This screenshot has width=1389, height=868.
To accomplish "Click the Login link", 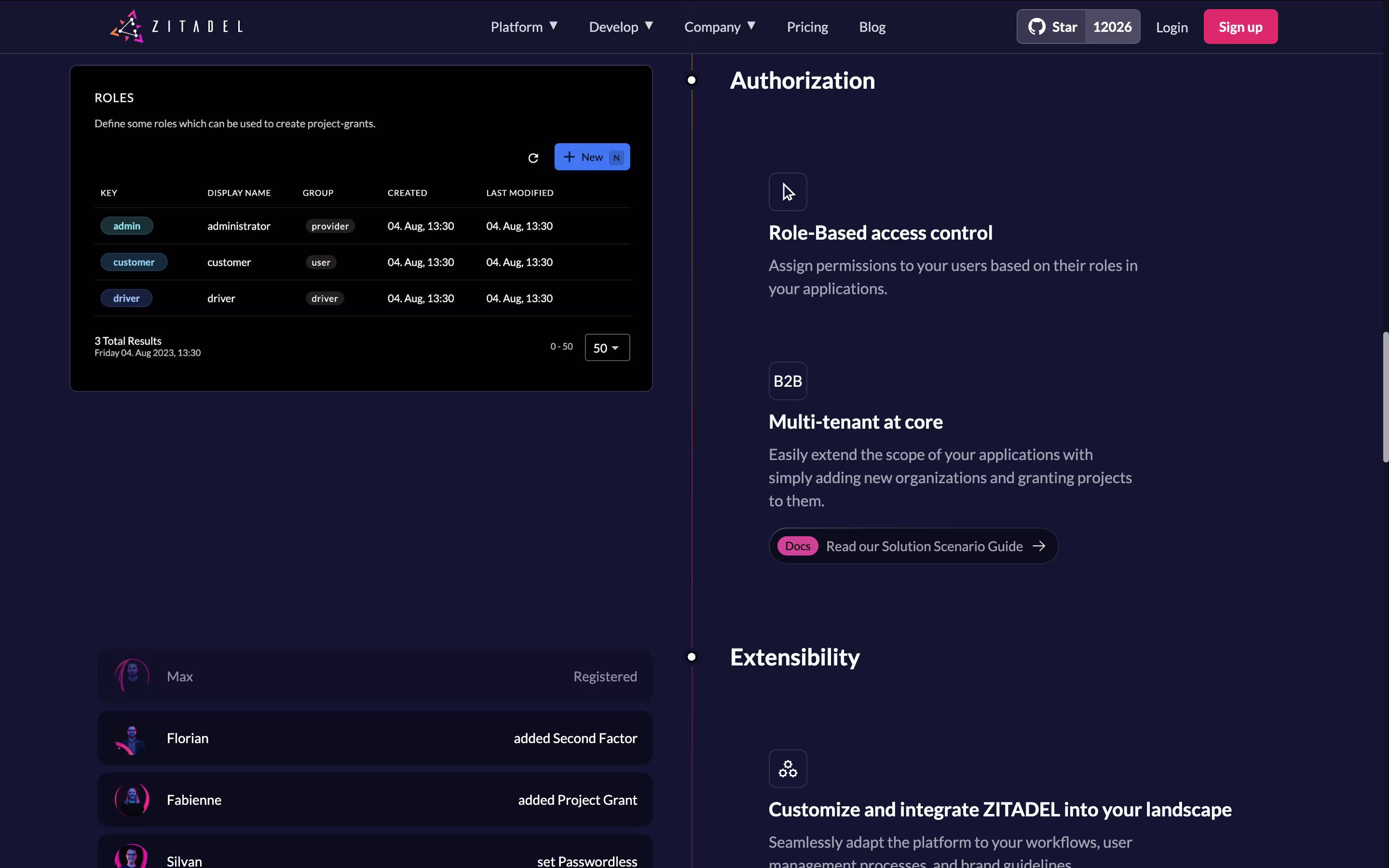I will [1171, 27].
